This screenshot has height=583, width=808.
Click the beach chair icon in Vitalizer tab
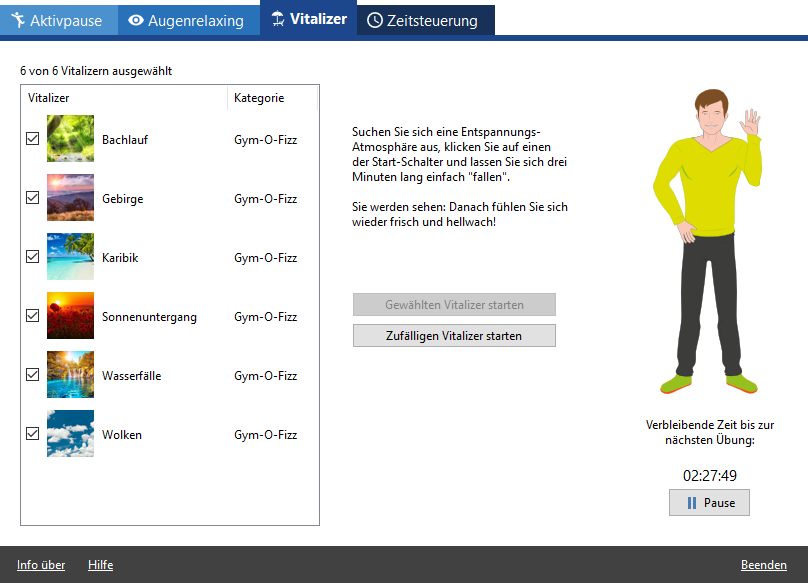tap(278, 19)
